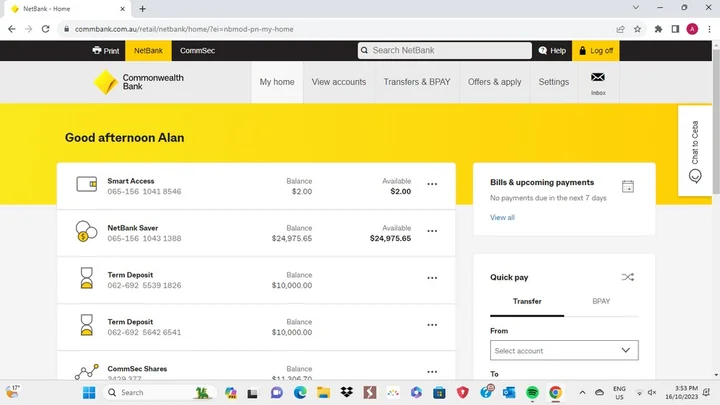Click the page vertical scrollbar
The image size is (720, 405).
[716, 122]
